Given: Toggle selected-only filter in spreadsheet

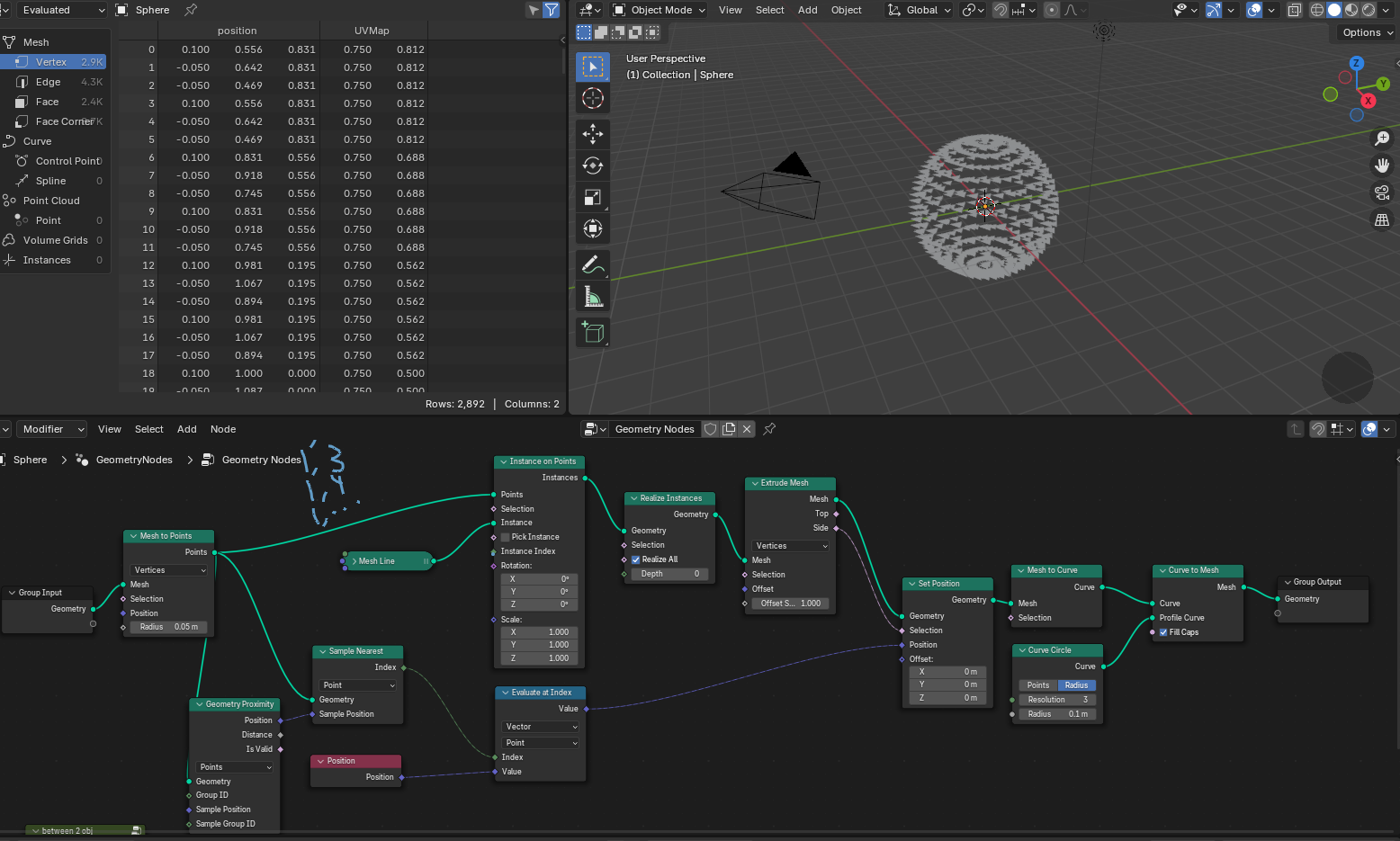Looking at the screenshot, I should pyautogui.click(x=534, y=10).
